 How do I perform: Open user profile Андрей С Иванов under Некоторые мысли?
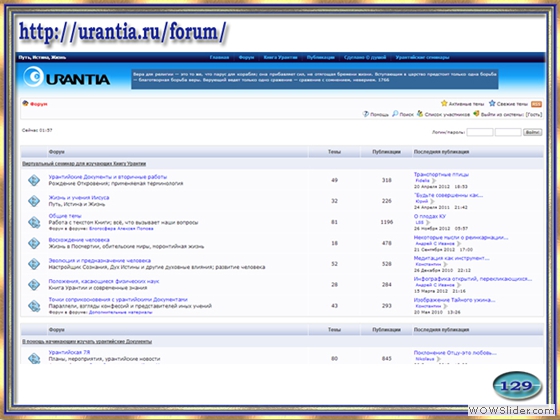tap(435, 244)
